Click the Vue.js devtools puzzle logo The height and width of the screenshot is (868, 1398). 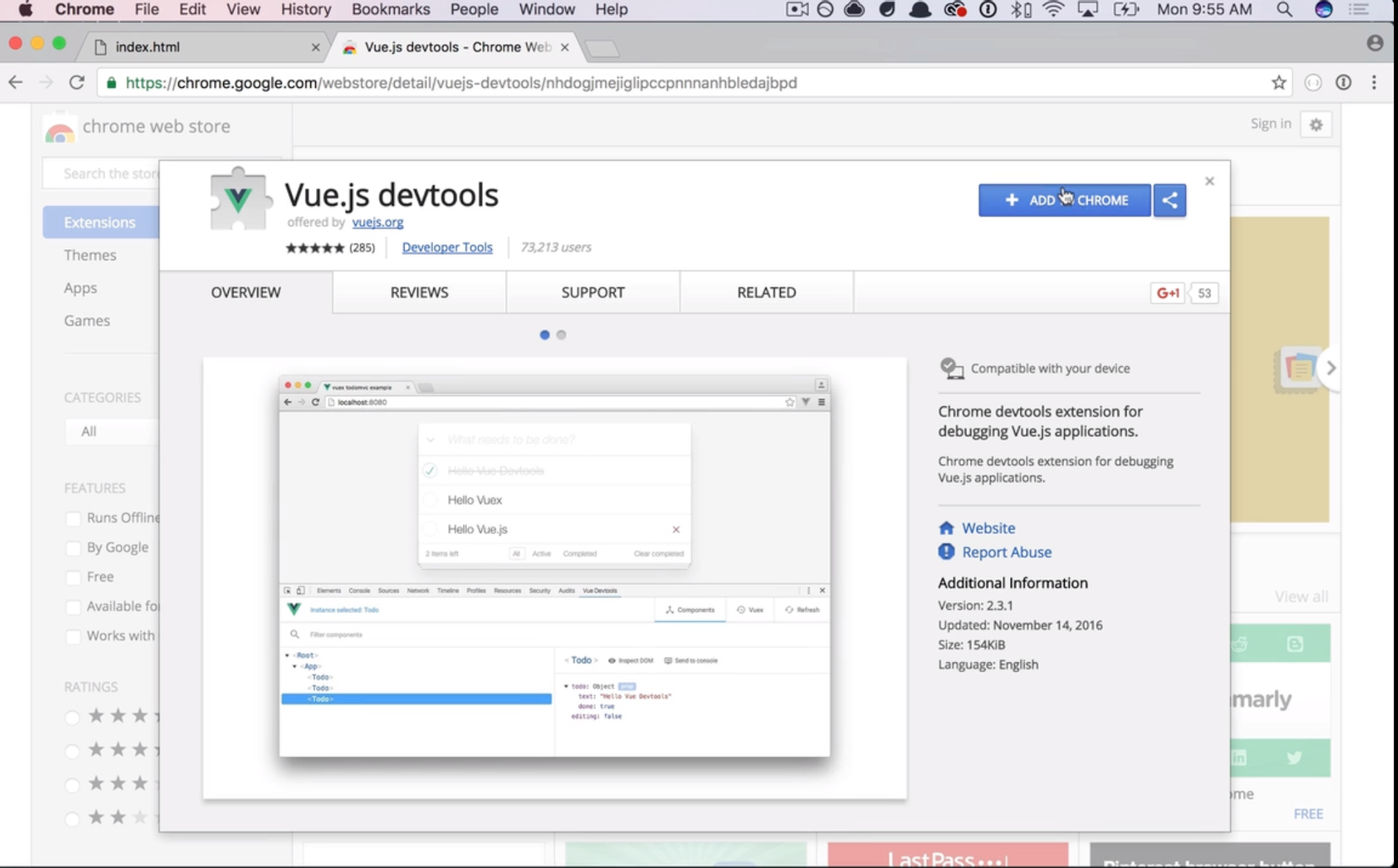240,199
